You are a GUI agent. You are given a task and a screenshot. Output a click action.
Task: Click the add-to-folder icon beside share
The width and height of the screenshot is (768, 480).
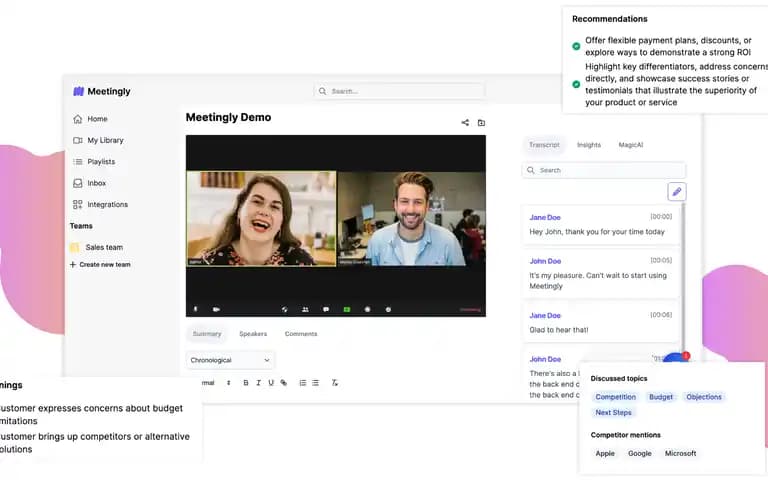click(481, 122)
